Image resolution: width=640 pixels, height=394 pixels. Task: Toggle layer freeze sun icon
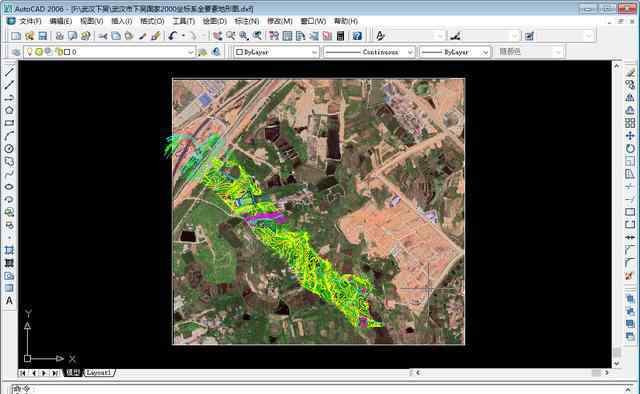click(x=39, y=51)
